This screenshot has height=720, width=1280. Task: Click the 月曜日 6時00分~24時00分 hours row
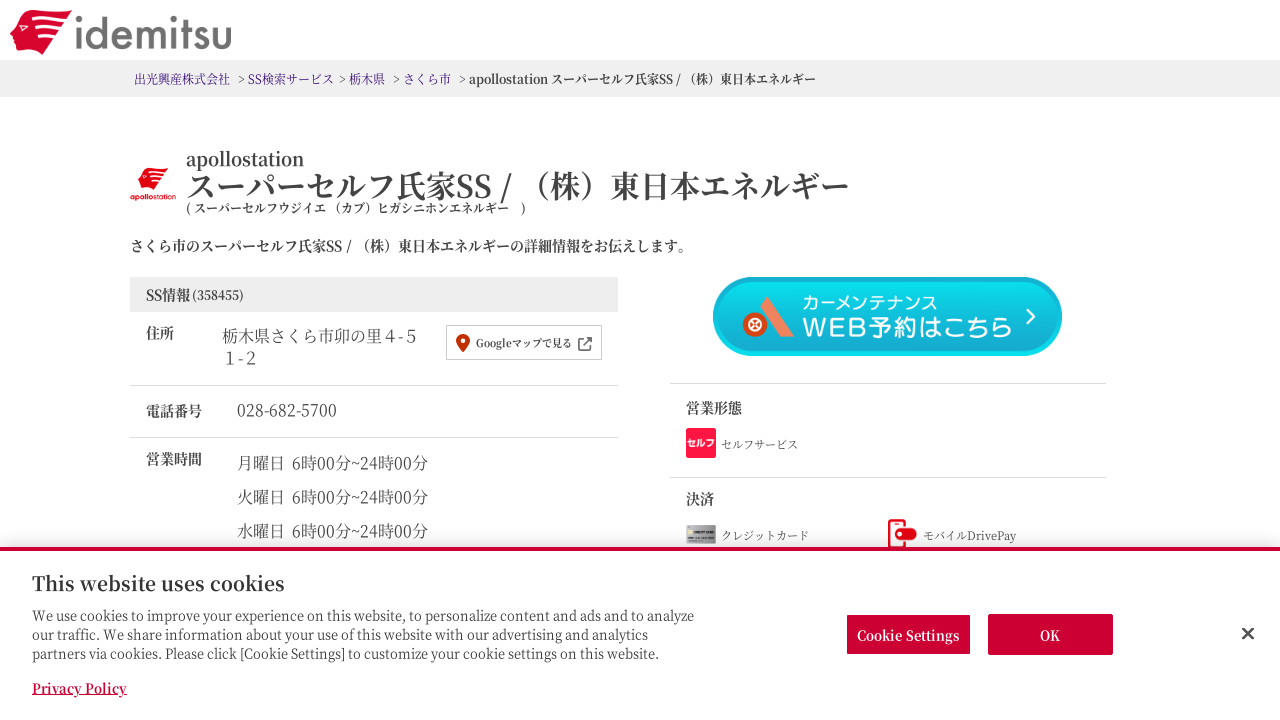pos(333,463)
